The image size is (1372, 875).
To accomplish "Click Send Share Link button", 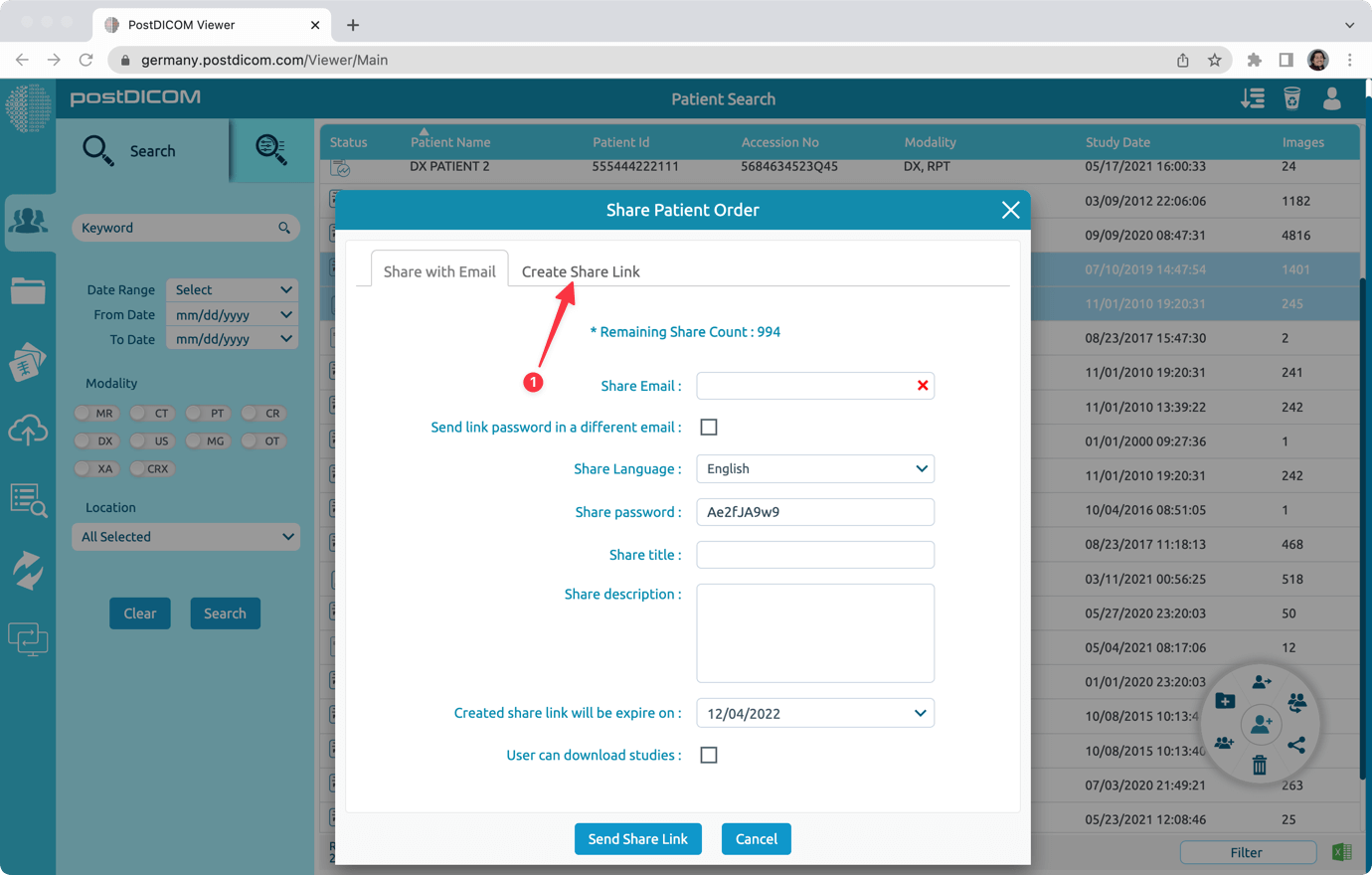I will tap(638, 839).
